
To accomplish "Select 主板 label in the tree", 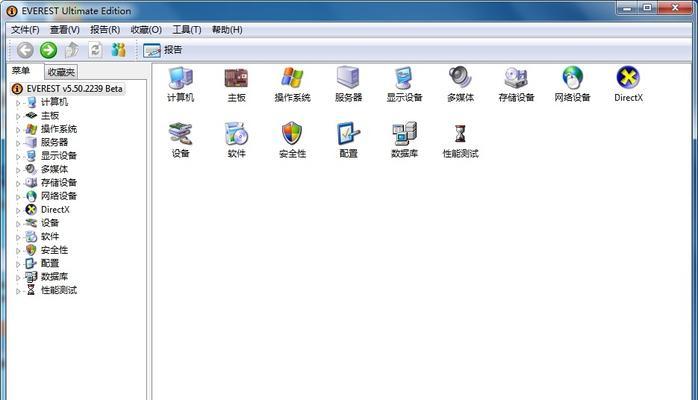I will (50, 116).
